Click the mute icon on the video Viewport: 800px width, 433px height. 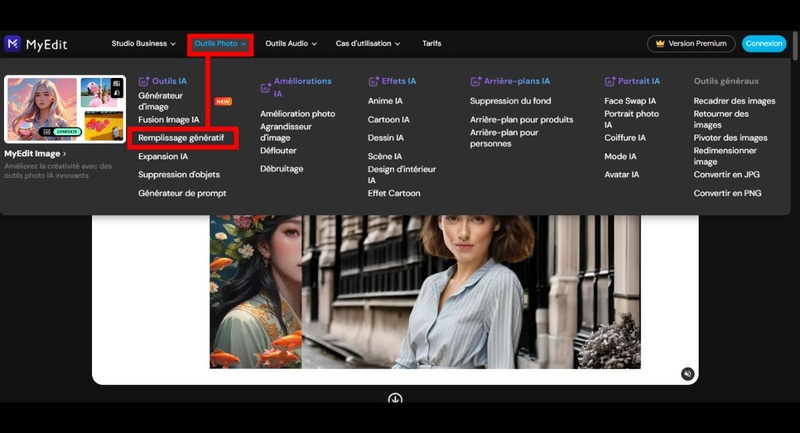pos(687,373)
